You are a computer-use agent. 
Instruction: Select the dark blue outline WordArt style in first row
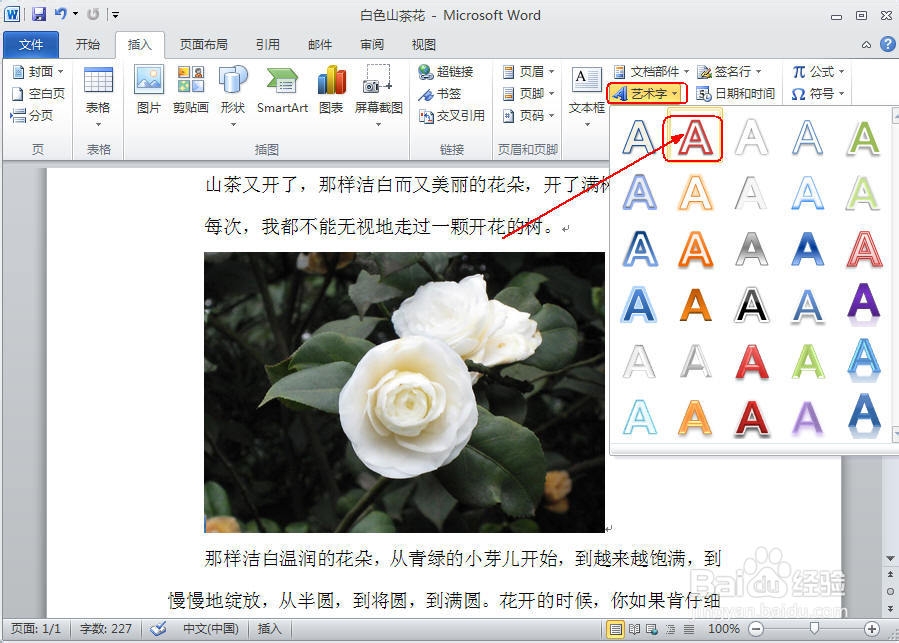coord(639,138)
